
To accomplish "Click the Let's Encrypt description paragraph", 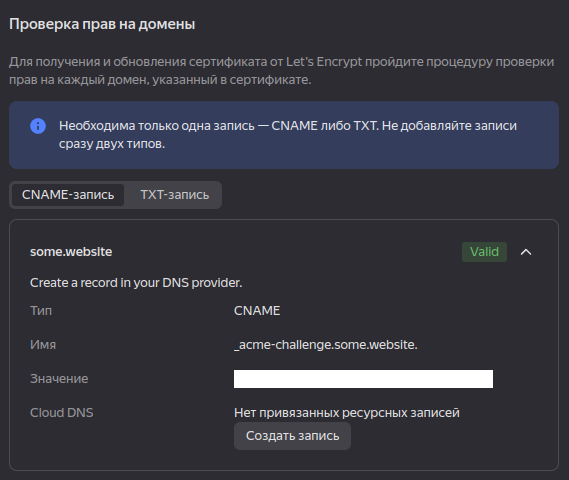I will point(282,71).
